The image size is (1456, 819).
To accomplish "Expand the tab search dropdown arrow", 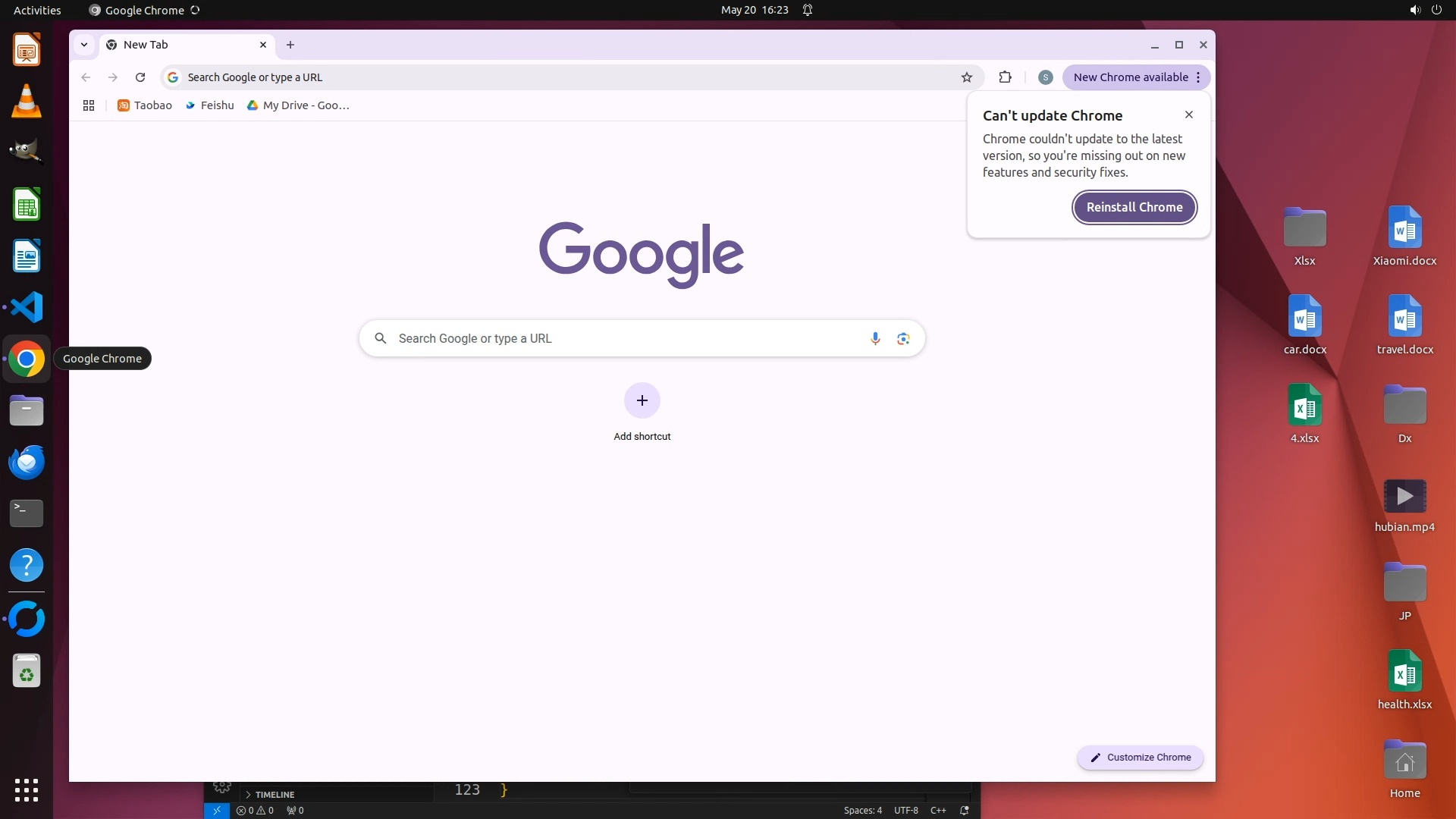I will [84, 45].
